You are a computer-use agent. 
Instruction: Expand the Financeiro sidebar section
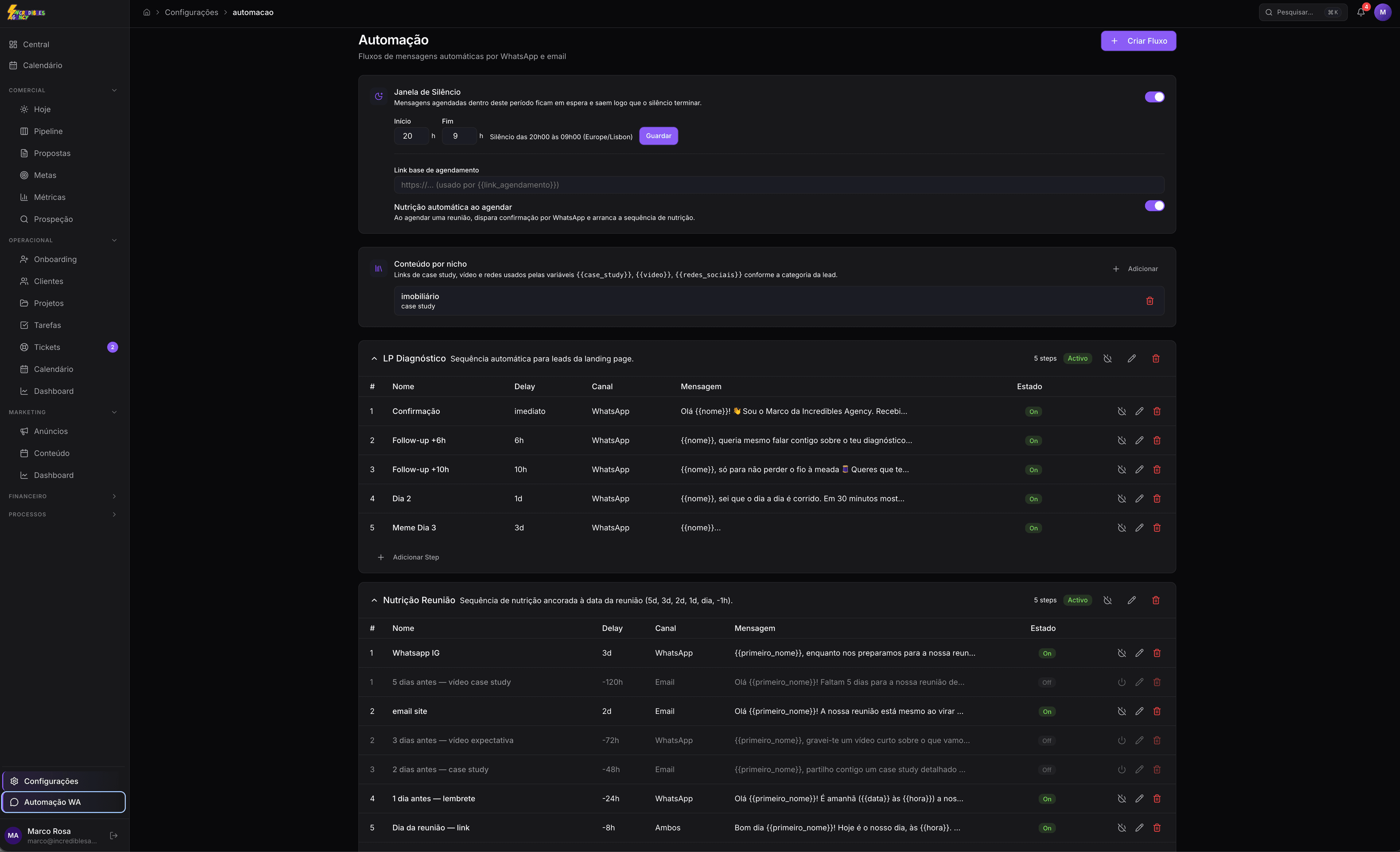pos(114,496)
